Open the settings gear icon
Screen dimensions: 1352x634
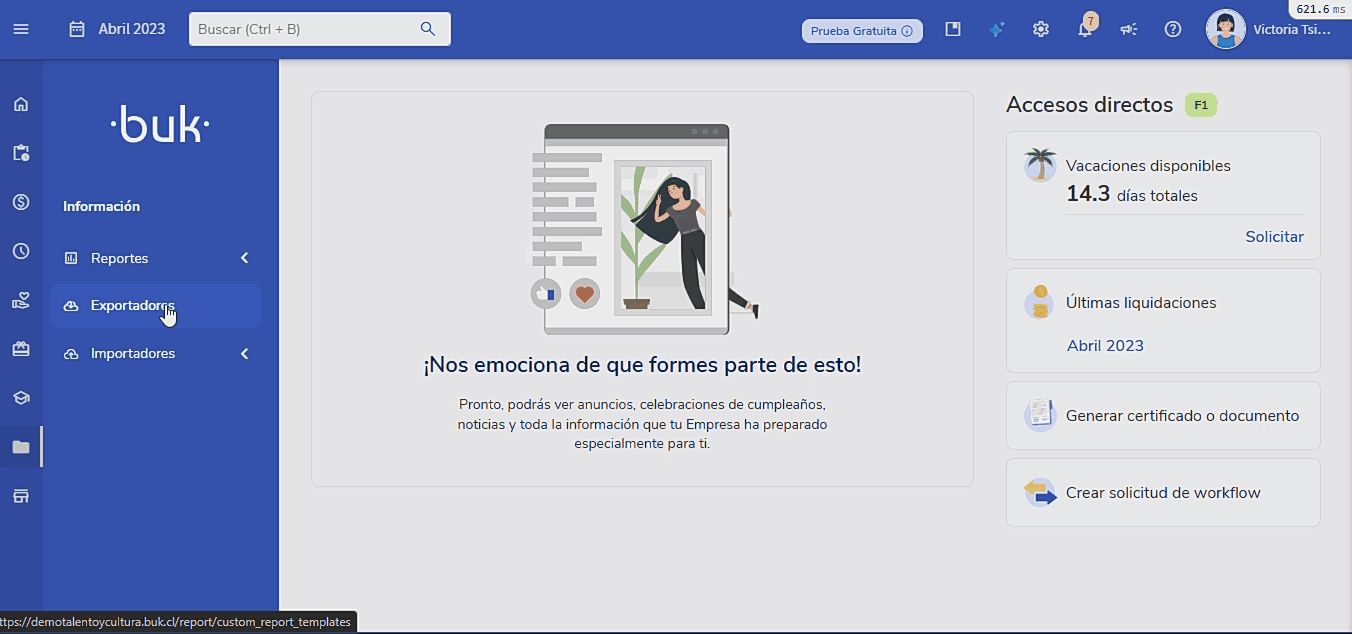click(1040, 29)
